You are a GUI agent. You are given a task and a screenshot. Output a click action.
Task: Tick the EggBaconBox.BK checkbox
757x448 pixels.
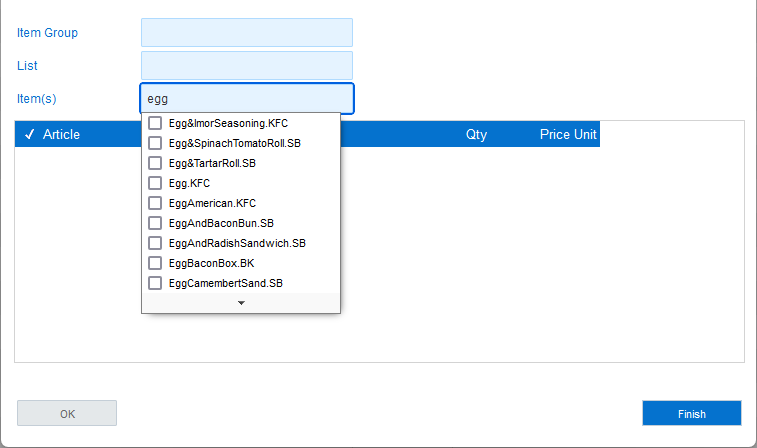[155, 263]
